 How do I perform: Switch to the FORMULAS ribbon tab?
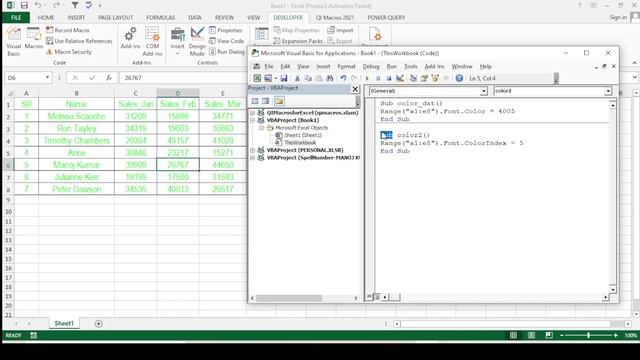click(160, 18)
